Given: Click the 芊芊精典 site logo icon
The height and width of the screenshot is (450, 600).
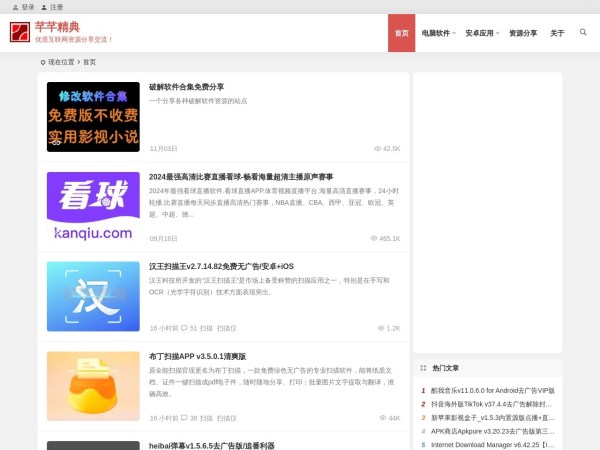Looking at the screenshot, I should coord(20,33).
